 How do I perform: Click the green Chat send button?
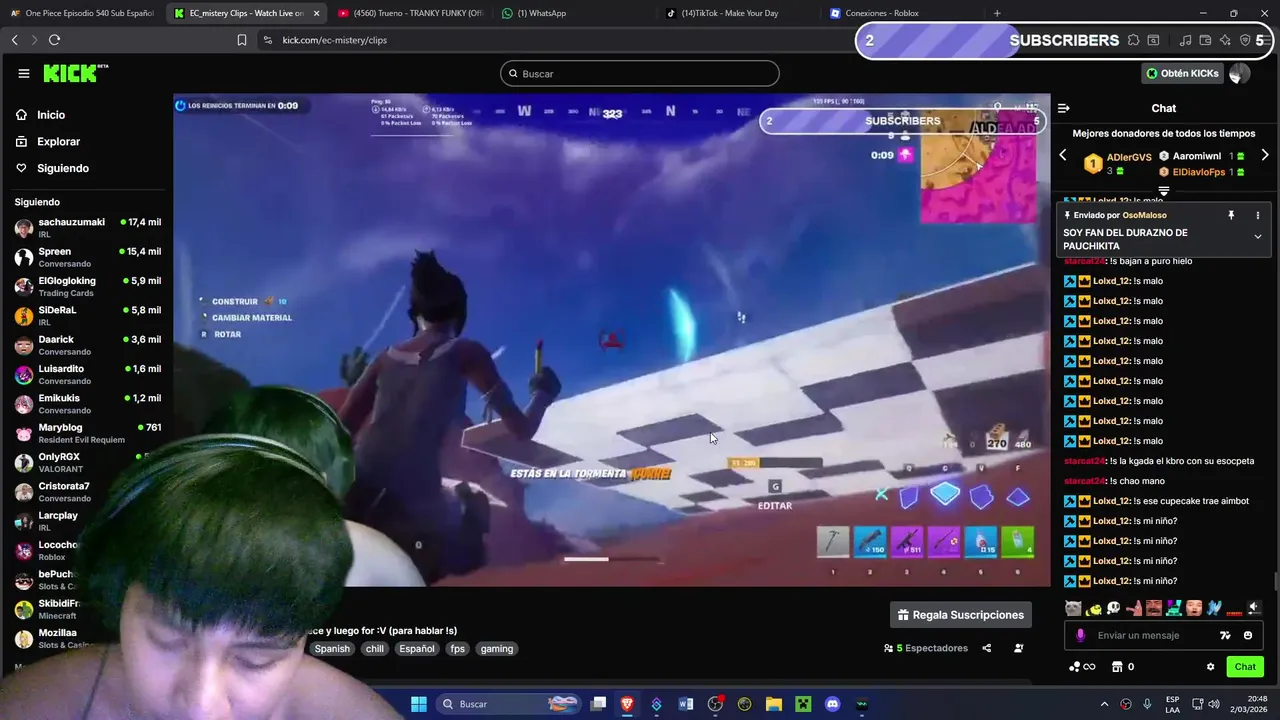coord(1245,667)
